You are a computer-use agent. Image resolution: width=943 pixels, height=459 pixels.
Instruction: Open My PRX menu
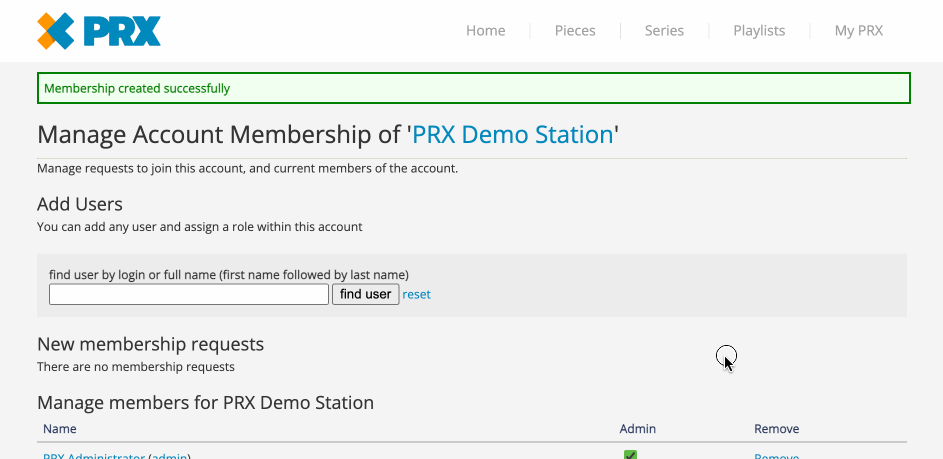click(x=858, y=31)
